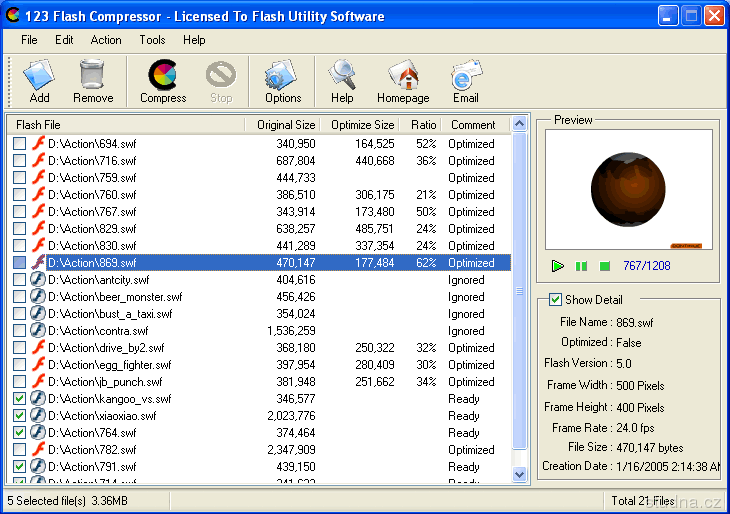Open the Homepage toolbar icon

tap(403, 80)
